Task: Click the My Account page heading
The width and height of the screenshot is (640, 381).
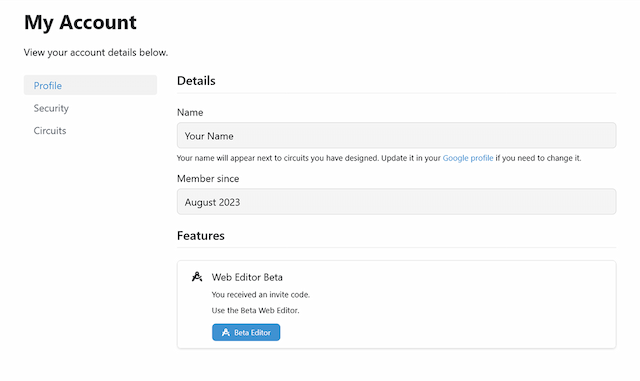Action: point(80,22)
